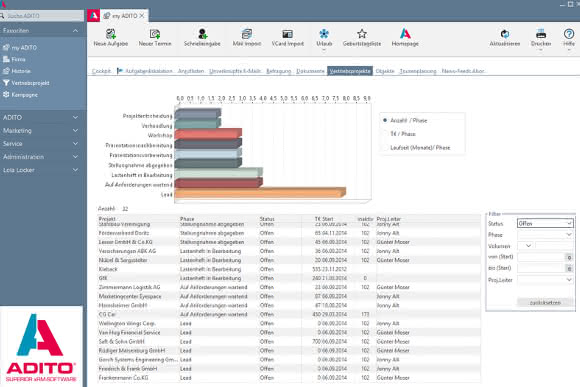Select the Marketingcenter Eyespace project row
The height and width of the screenshot is (387, 580).
[x=289, y=296]
